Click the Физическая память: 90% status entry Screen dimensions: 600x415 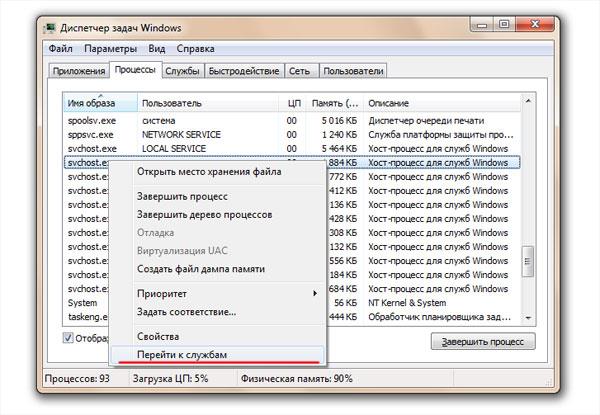coord(296,379)
